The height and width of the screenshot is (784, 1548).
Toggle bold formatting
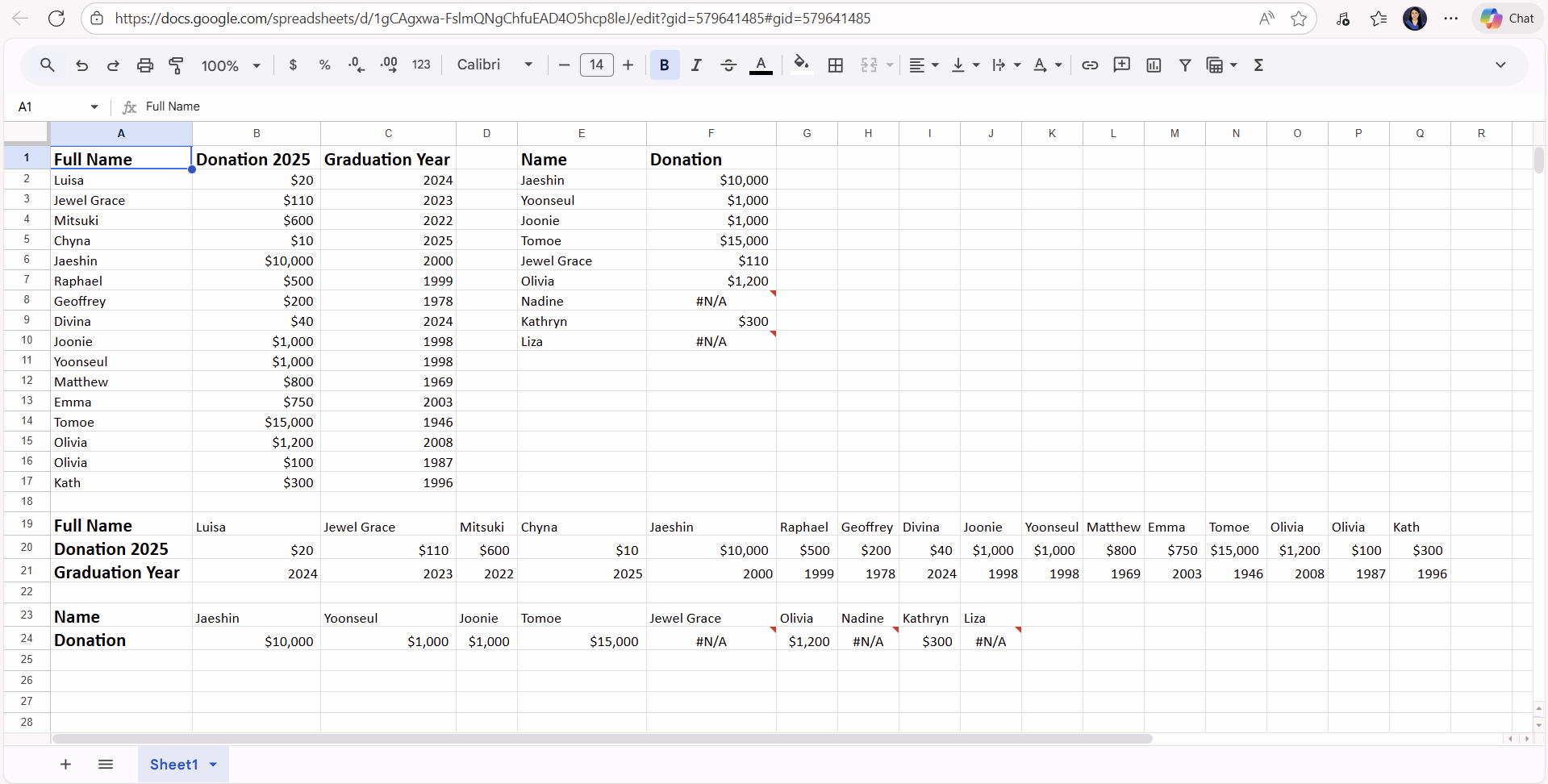pyautogui.click(x=663, y=65)
